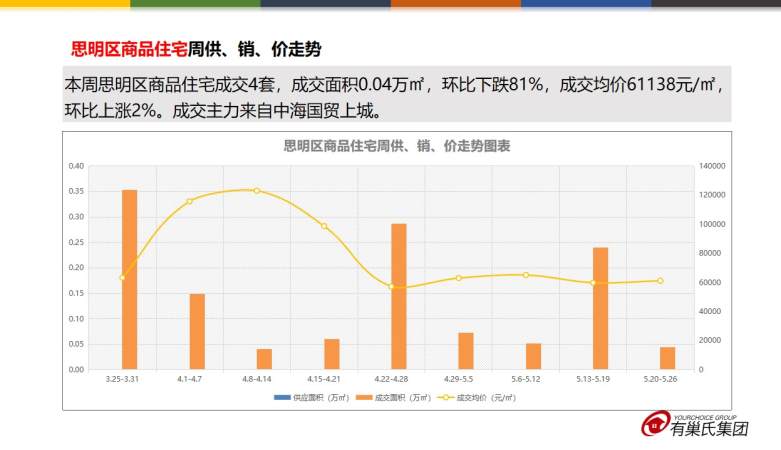Image resolution: width=781 pixels, height=450 pixels.
Task: Click the orange bar for week 5.13-5.19
Action: (x=600, y=308)
